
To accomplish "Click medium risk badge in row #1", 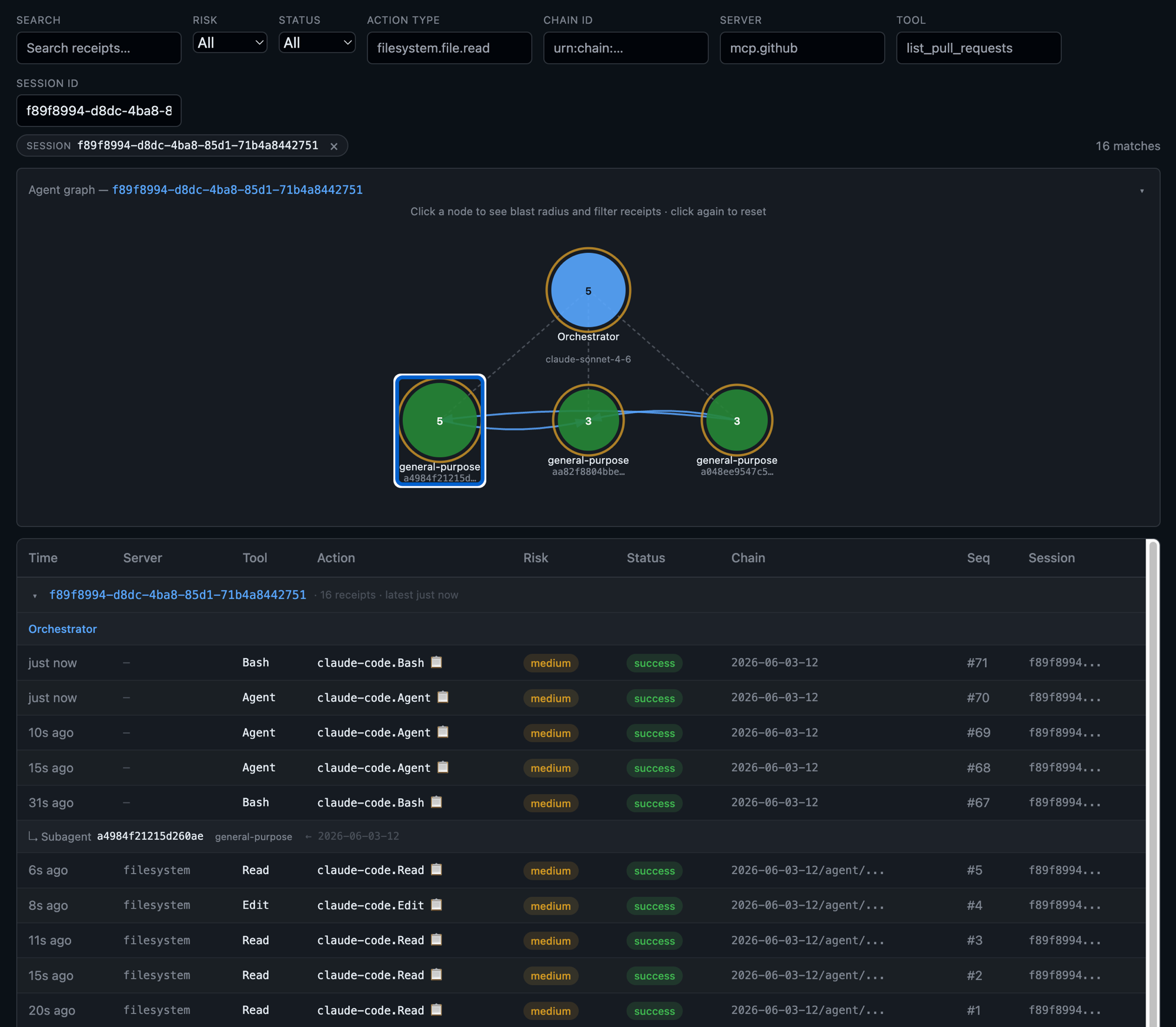I will tap(550, 1011).
